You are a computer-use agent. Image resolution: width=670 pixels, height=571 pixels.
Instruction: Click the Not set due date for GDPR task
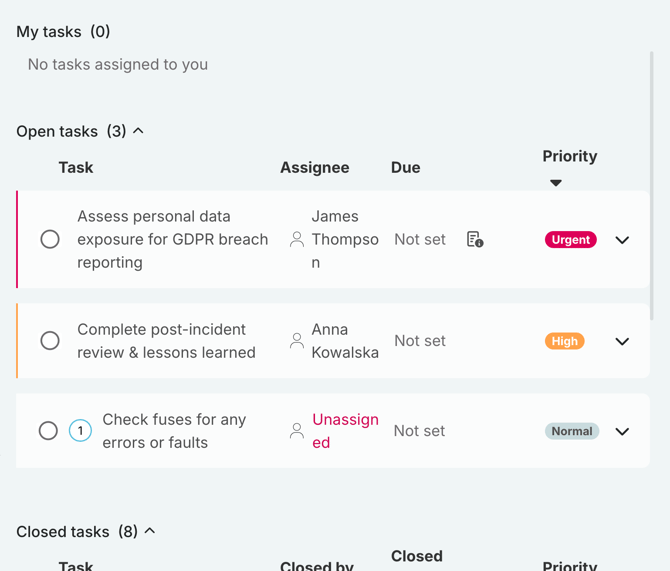[x=420, y=240]
